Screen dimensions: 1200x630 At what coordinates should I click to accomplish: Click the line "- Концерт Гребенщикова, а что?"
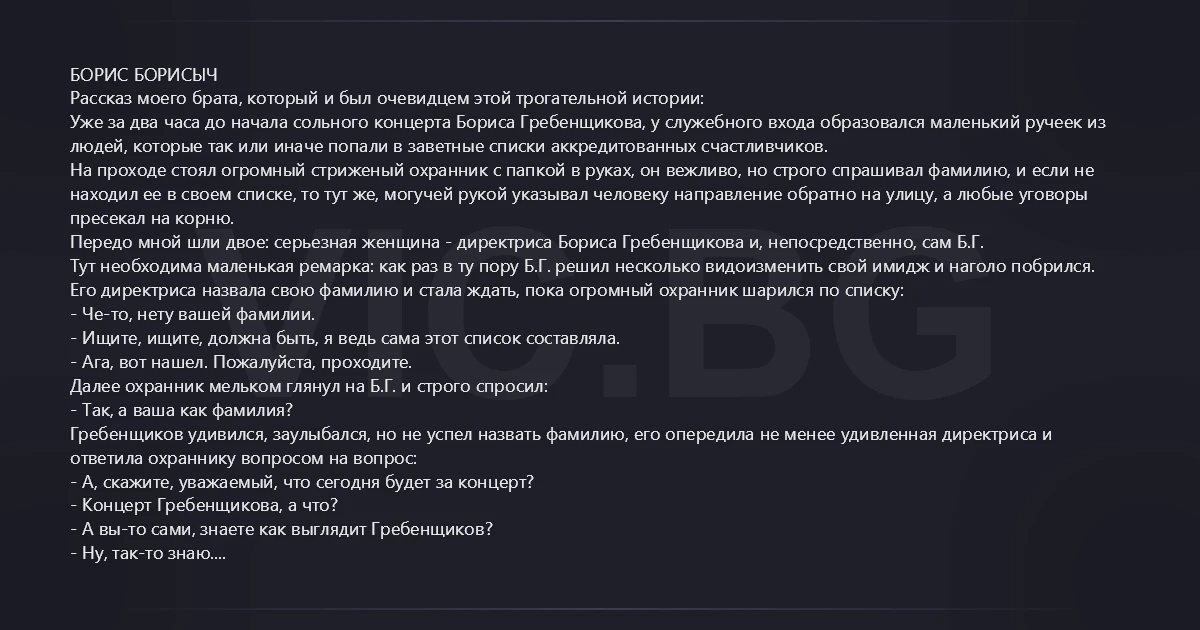(x=204, y=507)
